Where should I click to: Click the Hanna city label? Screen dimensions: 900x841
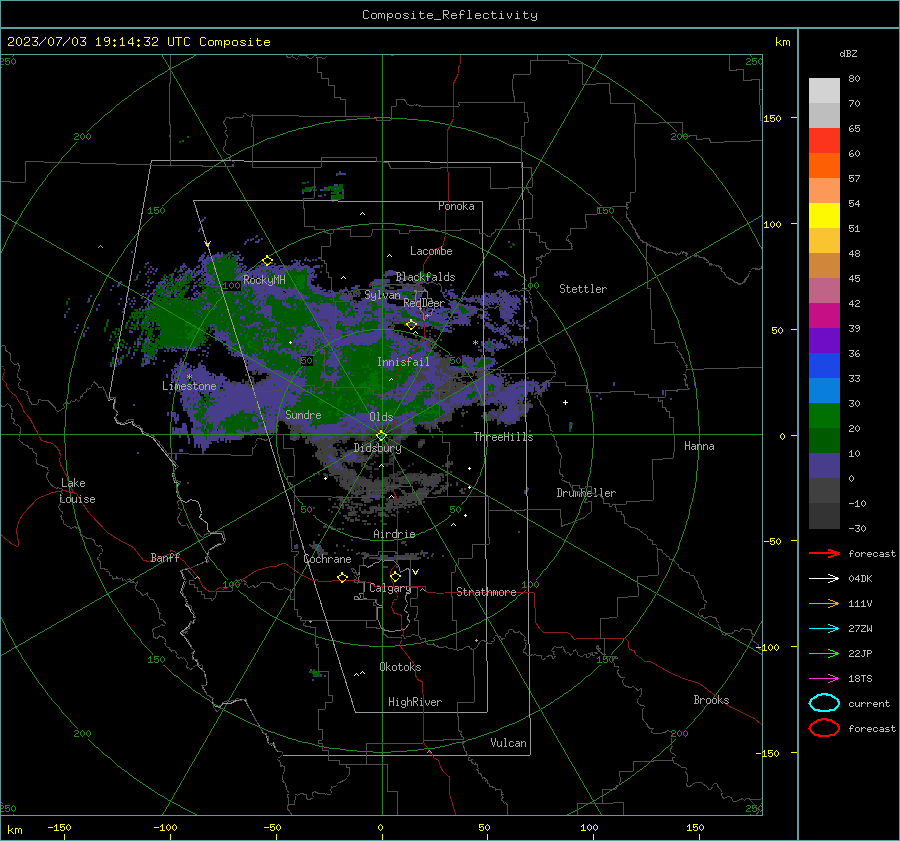point(699,446)
